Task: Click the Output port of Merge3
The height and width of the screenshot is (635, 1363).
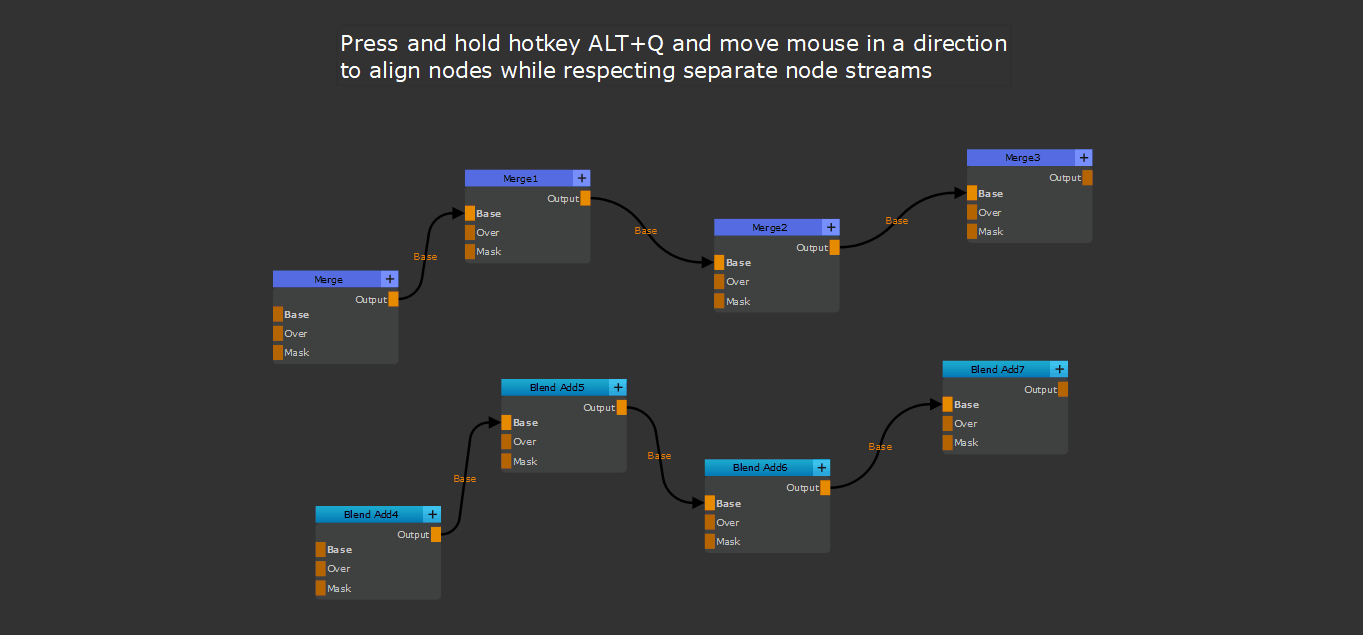Action: click(1087, 178)
